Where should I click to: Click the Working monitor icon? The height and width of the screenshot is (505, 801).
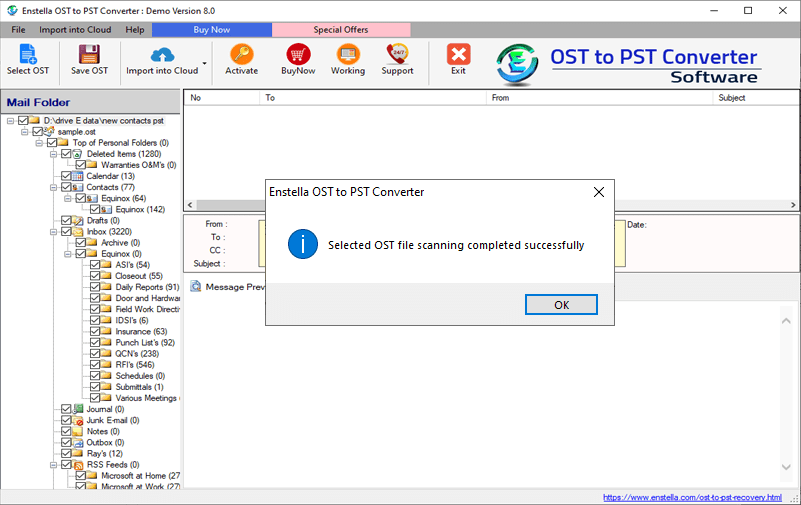point(348,54)
